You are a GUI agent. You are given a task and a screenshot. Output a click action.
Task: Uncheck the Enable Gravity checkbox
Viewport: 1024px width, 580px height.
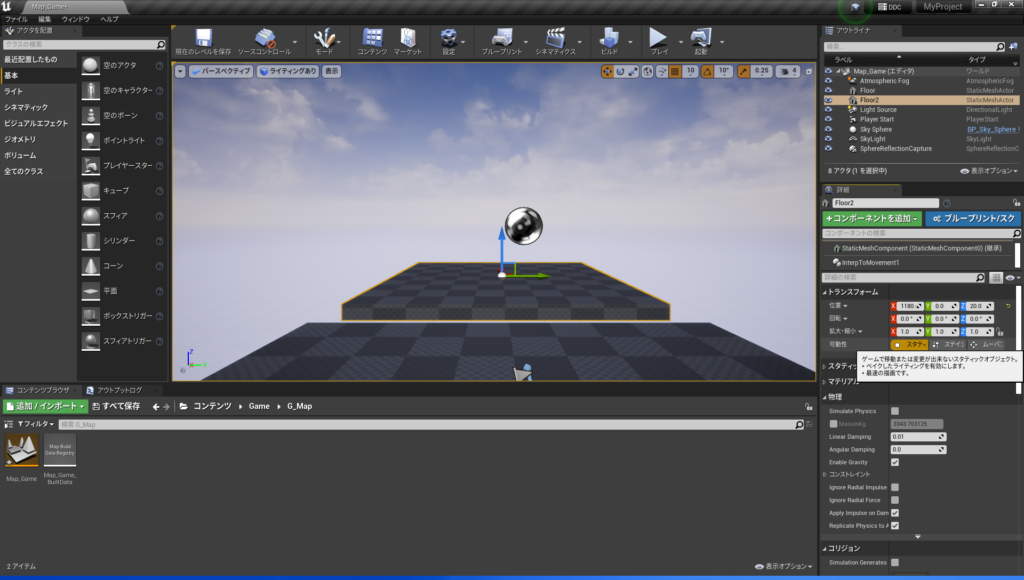point(895,462)
